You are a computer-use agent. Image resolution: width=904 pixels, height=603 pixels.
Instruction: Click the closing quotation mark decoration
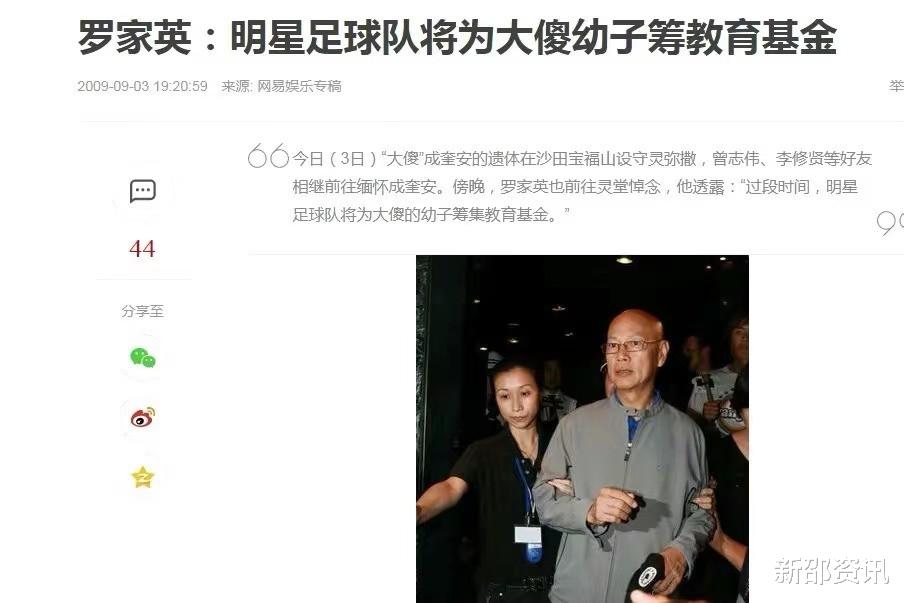[890, 223]
